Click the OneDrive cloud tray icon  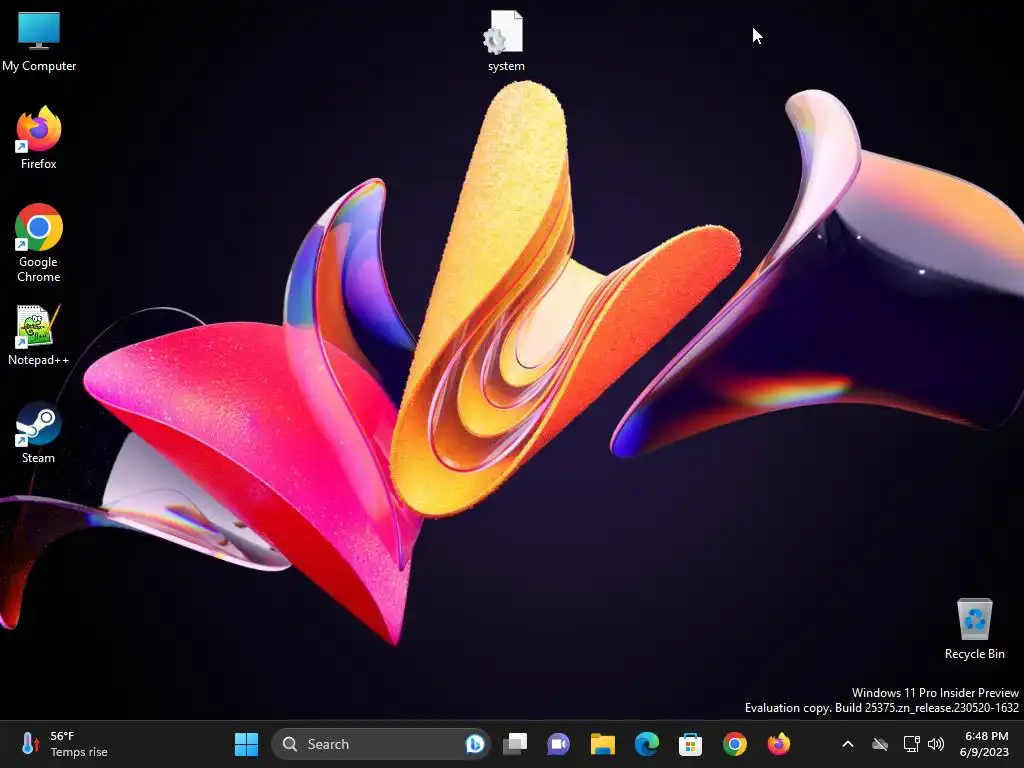[x=880, y=744]
